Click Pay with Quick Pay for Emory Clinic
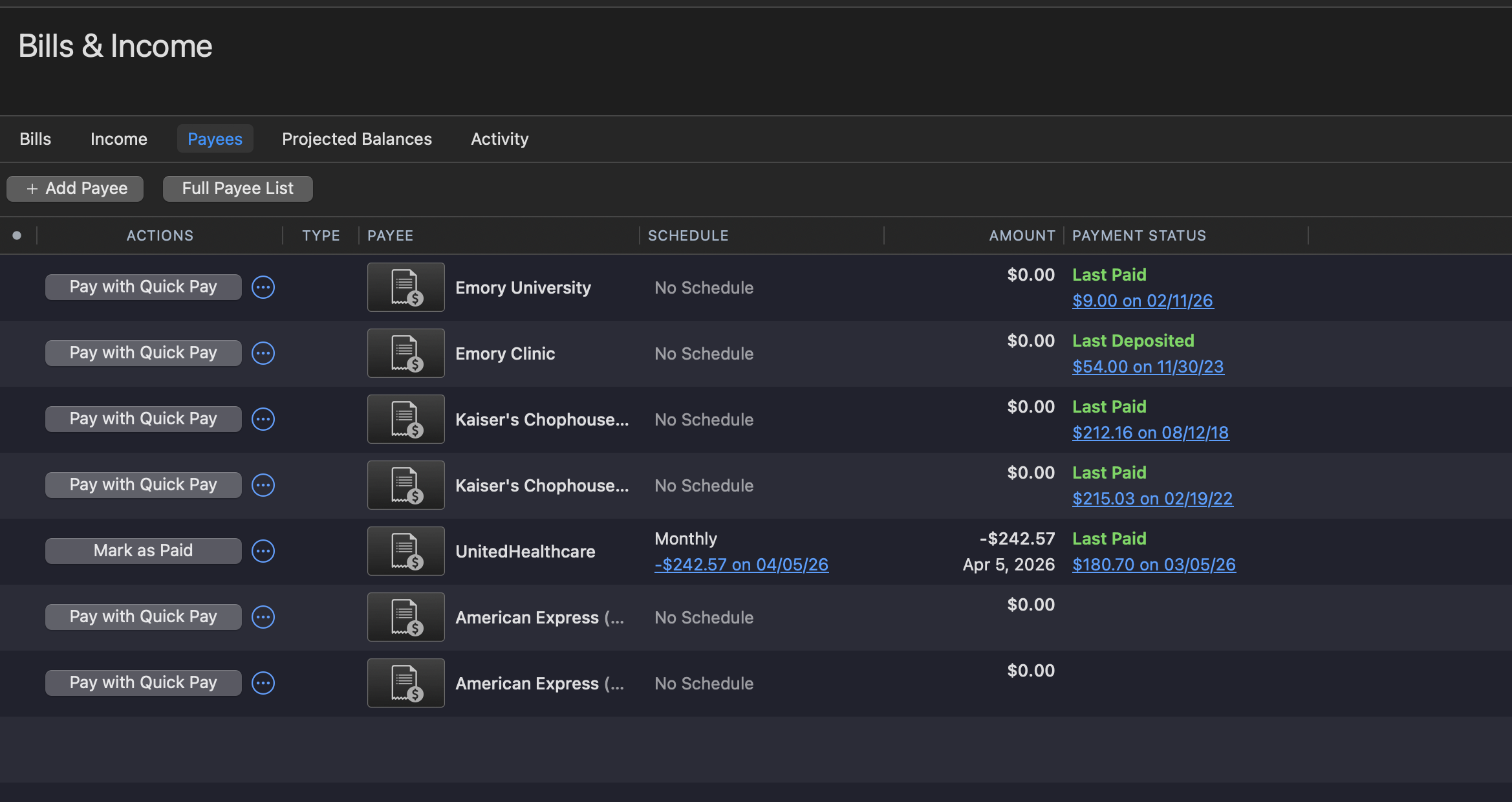 click(143, 353)
